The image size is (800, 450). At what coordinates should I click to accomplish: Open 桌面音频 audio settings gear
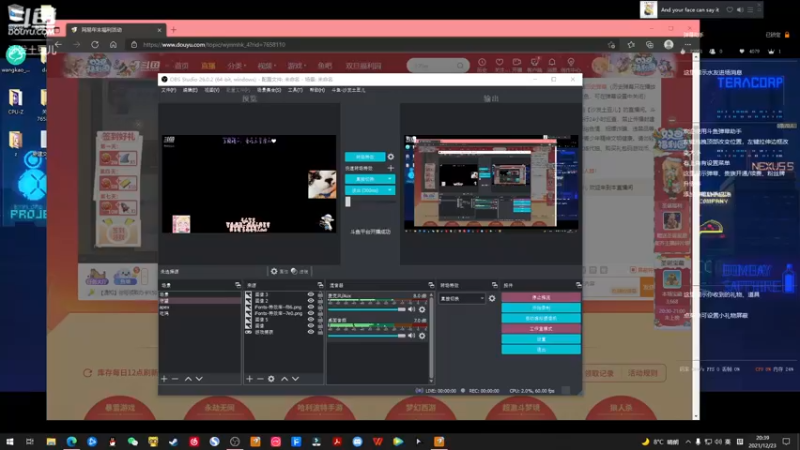[x=422, y=335]
